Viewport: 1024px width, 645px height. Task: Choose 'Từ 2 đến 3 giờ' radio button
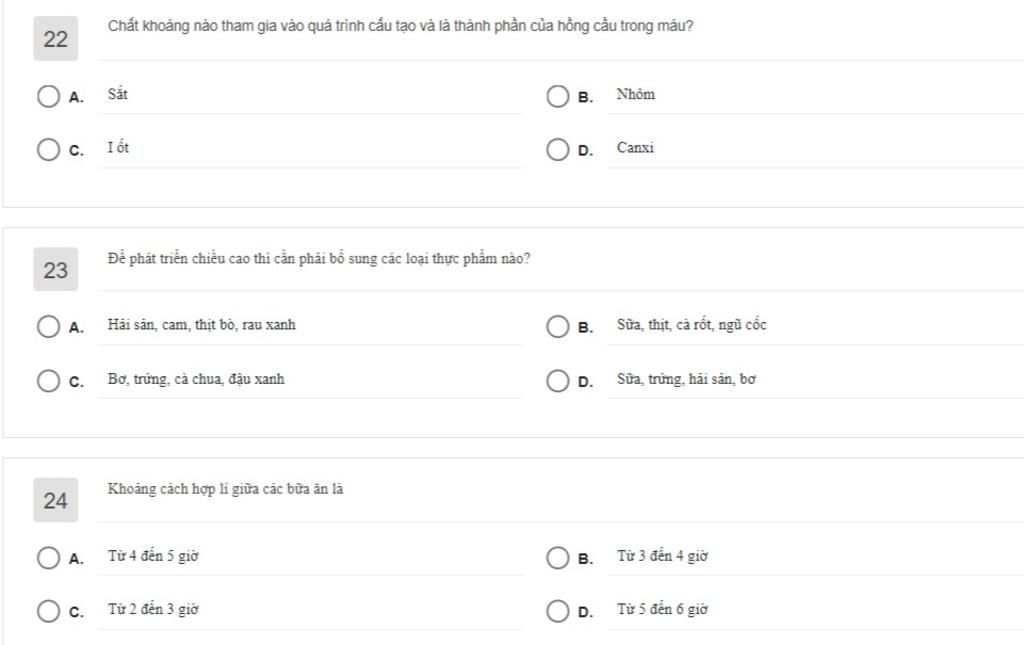48,611
